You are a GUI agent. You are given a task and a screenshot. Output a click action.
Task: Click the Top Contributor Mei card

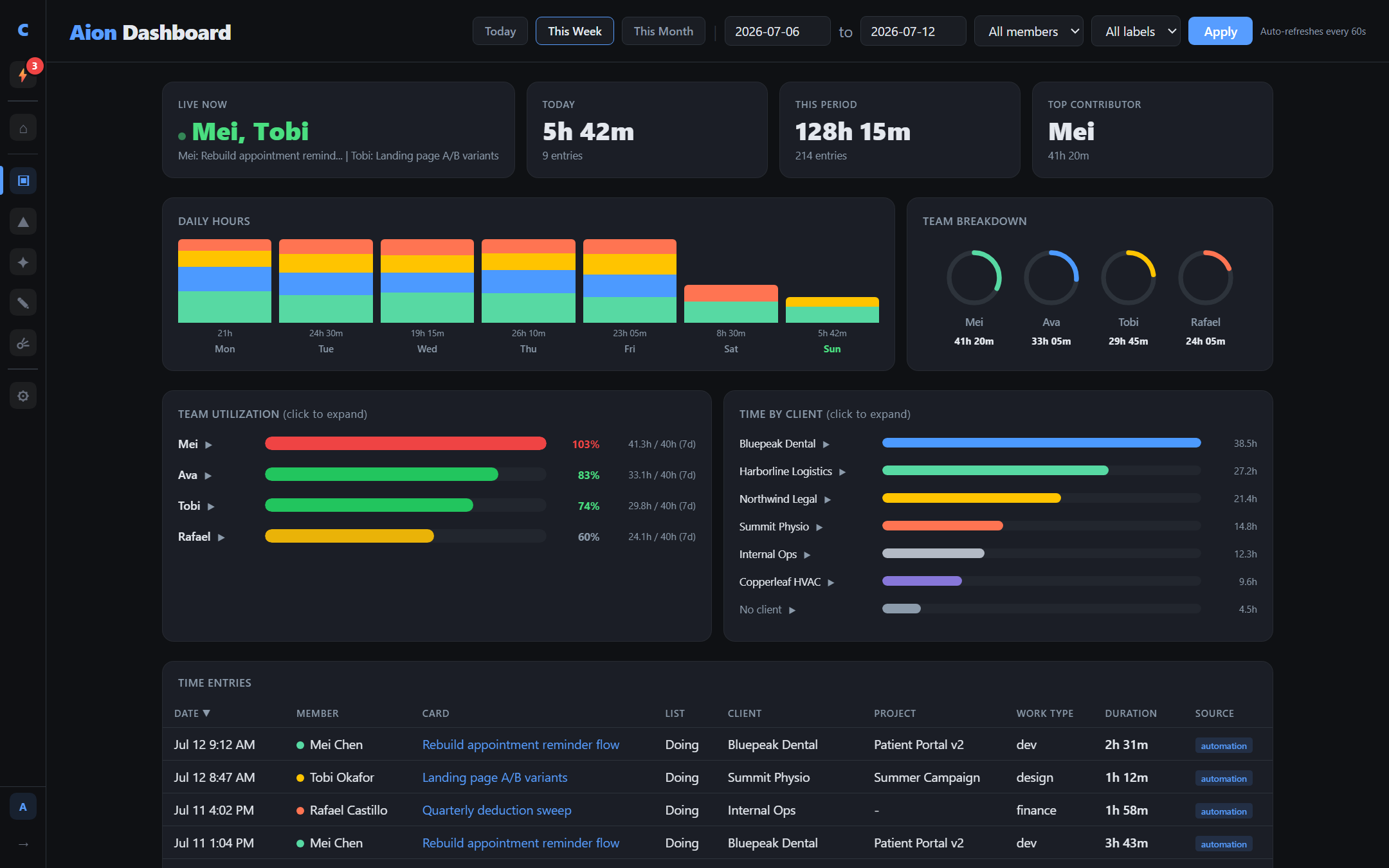click(1152, 130)
